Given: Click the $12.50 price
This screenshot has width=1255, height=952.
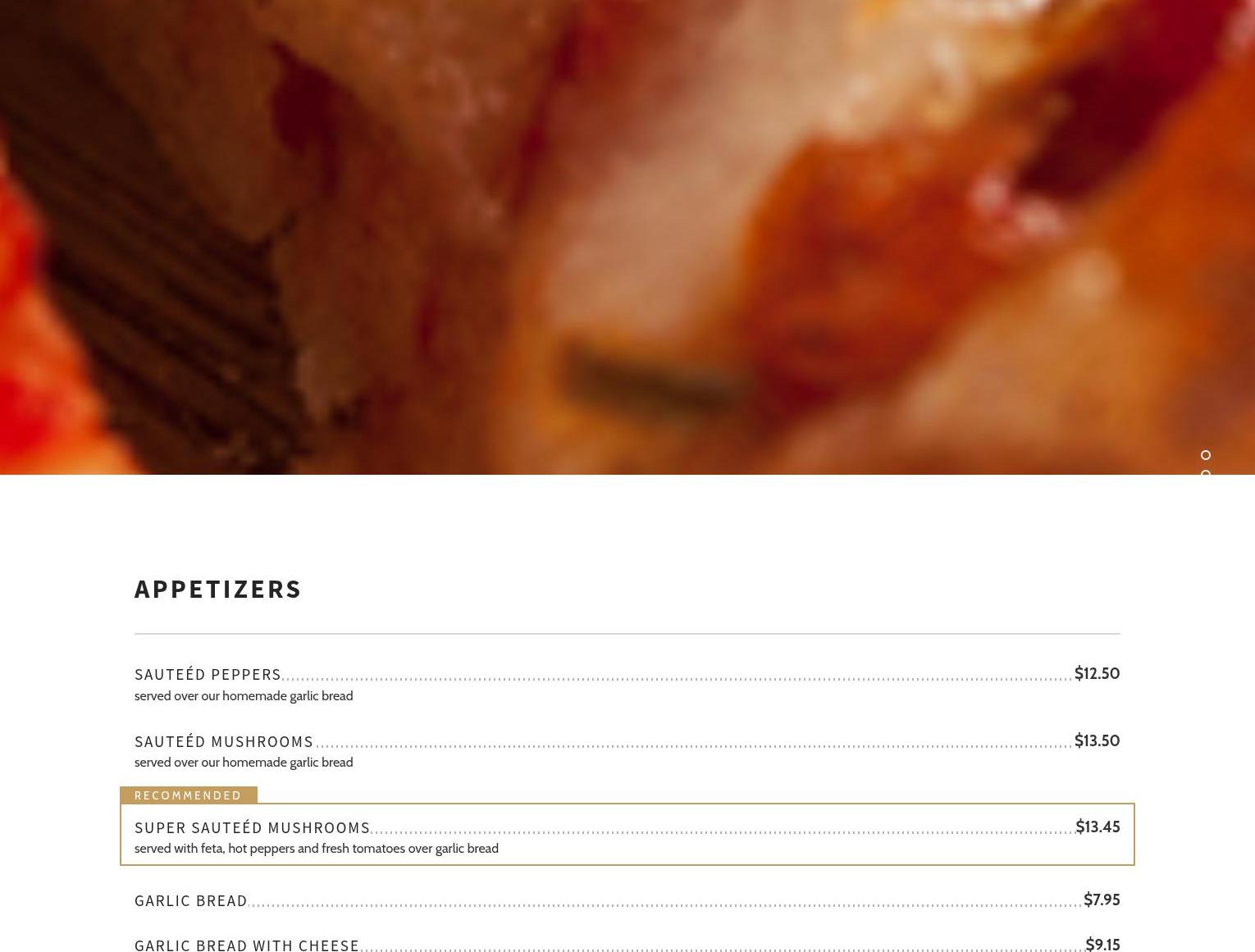Looking at the screenshot, I should click(x=1097, y=673).
